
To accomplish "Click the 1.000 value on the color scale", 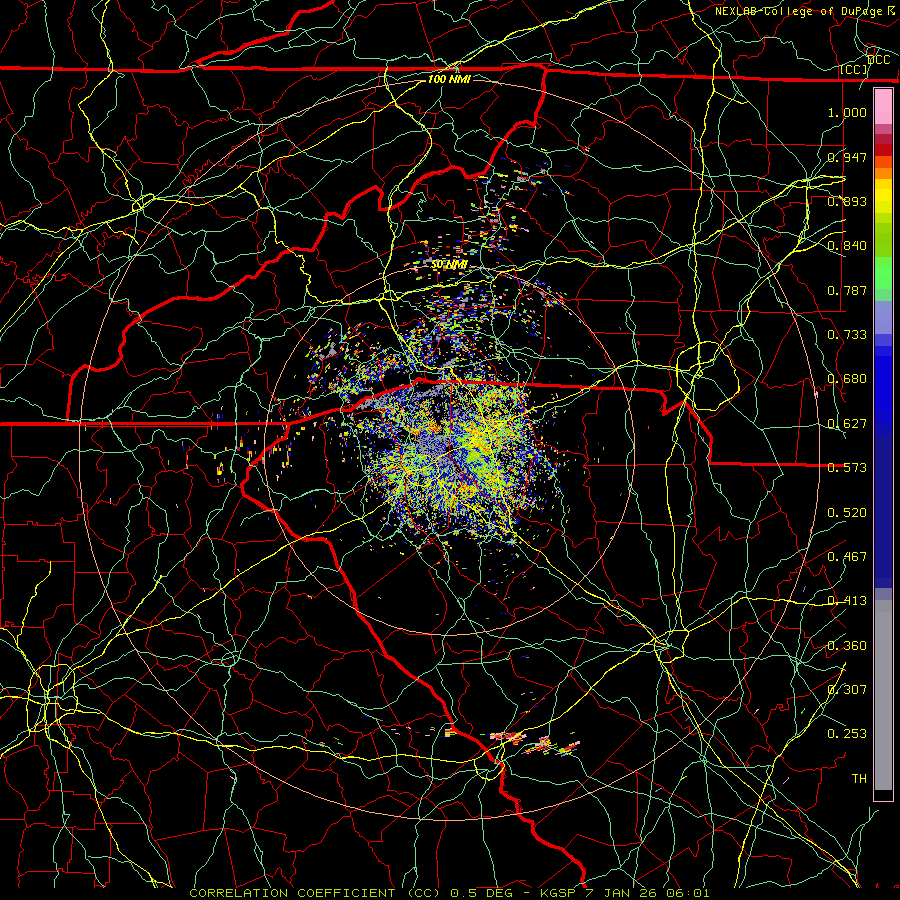I will pyautogui.click(x=847, y=112).
